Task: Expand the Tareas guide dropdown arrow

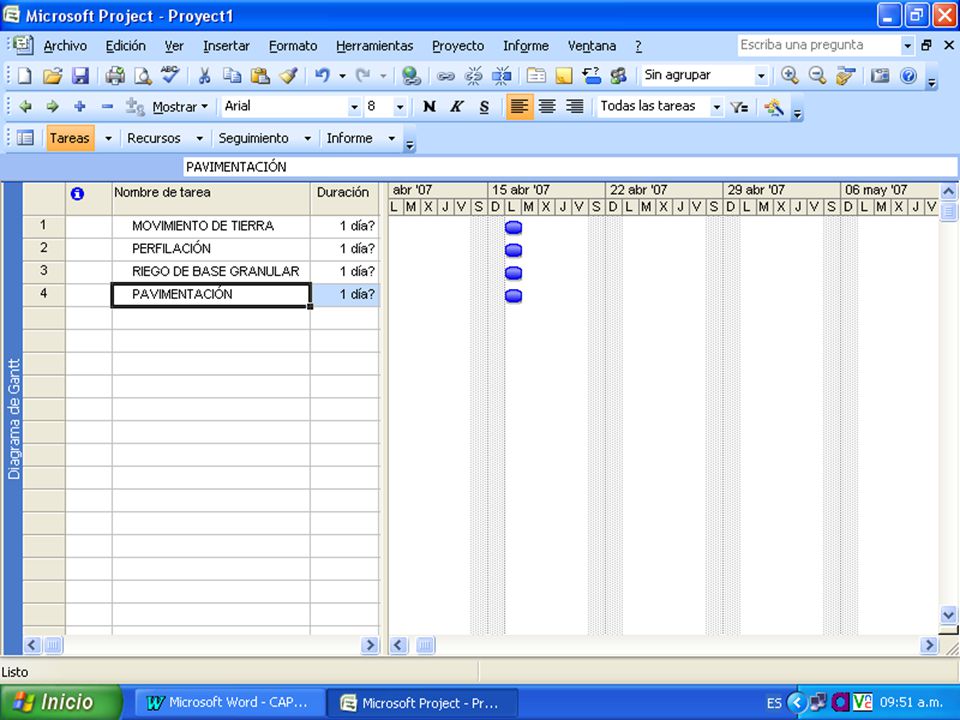Action: (108, 138)
